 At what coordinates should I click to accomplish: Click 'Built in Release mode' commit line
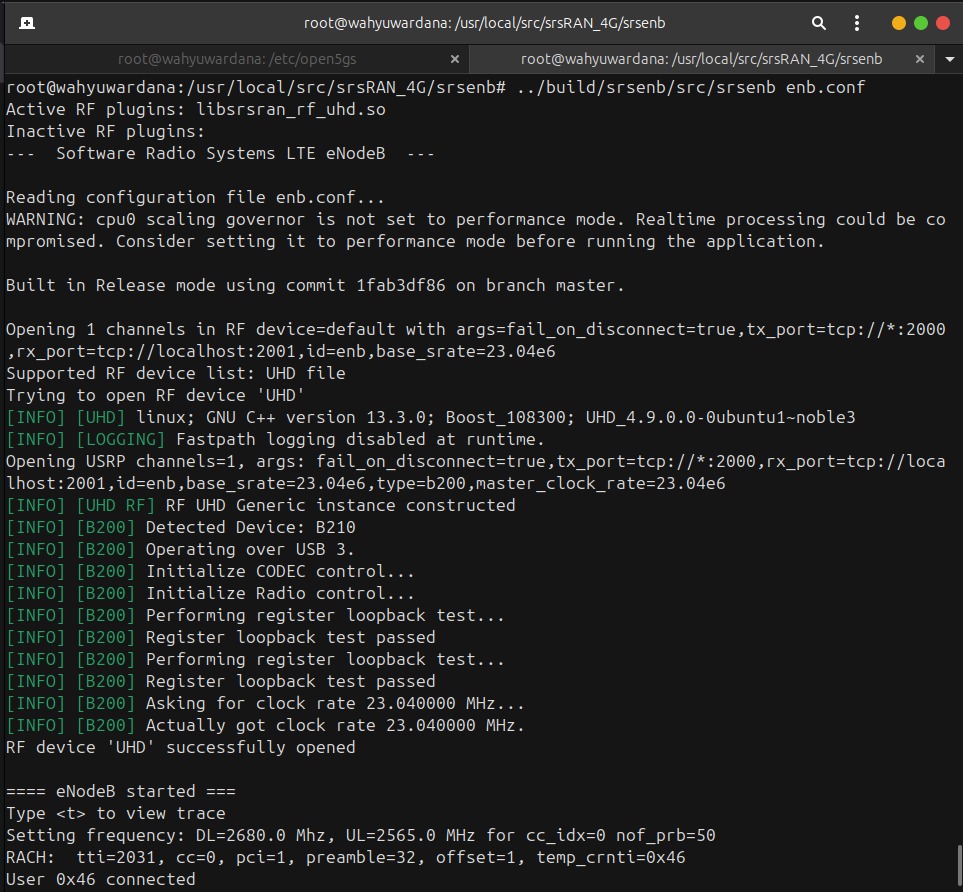click(x=315, y=286)
